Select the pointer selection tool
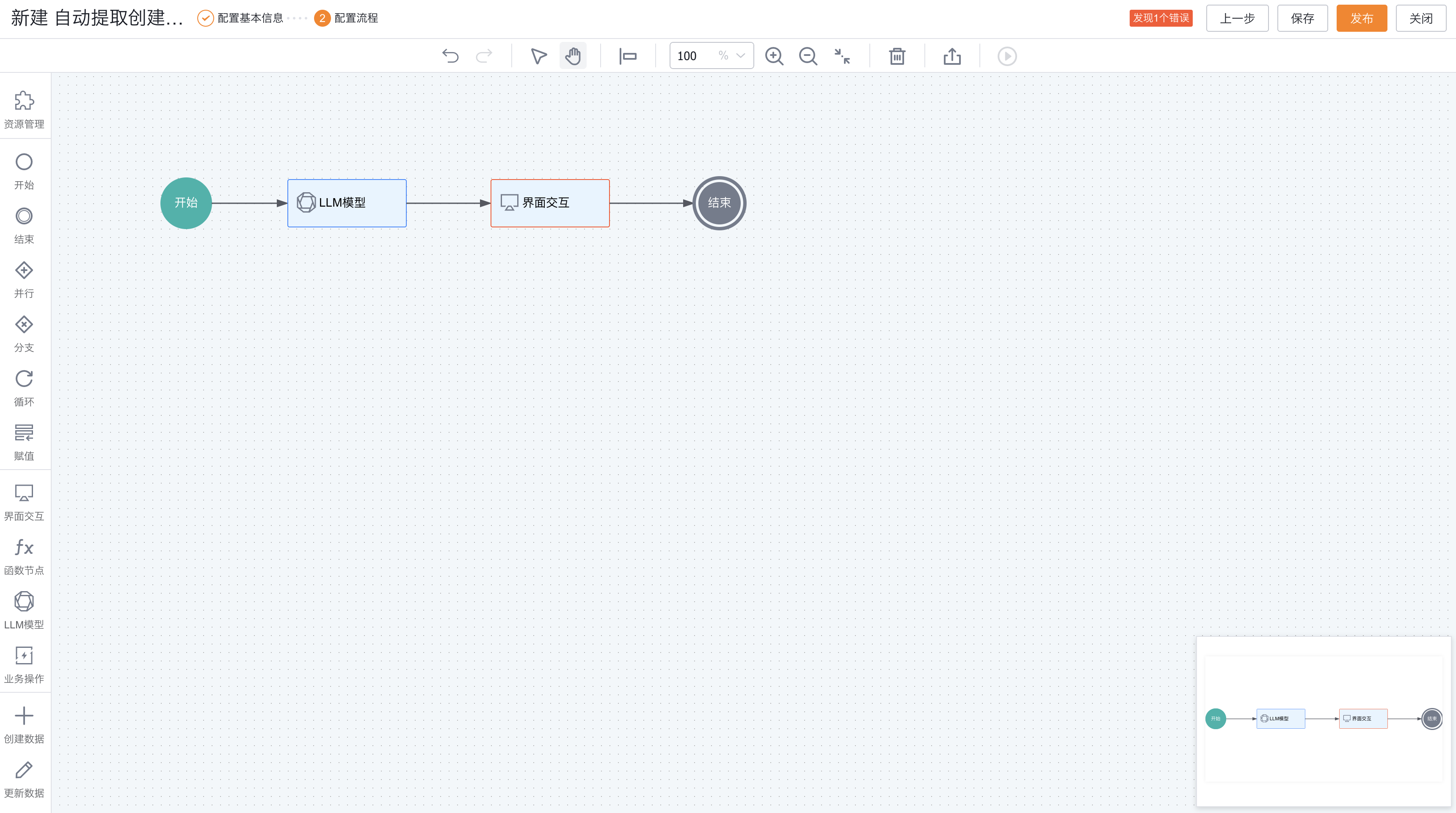 539,56
